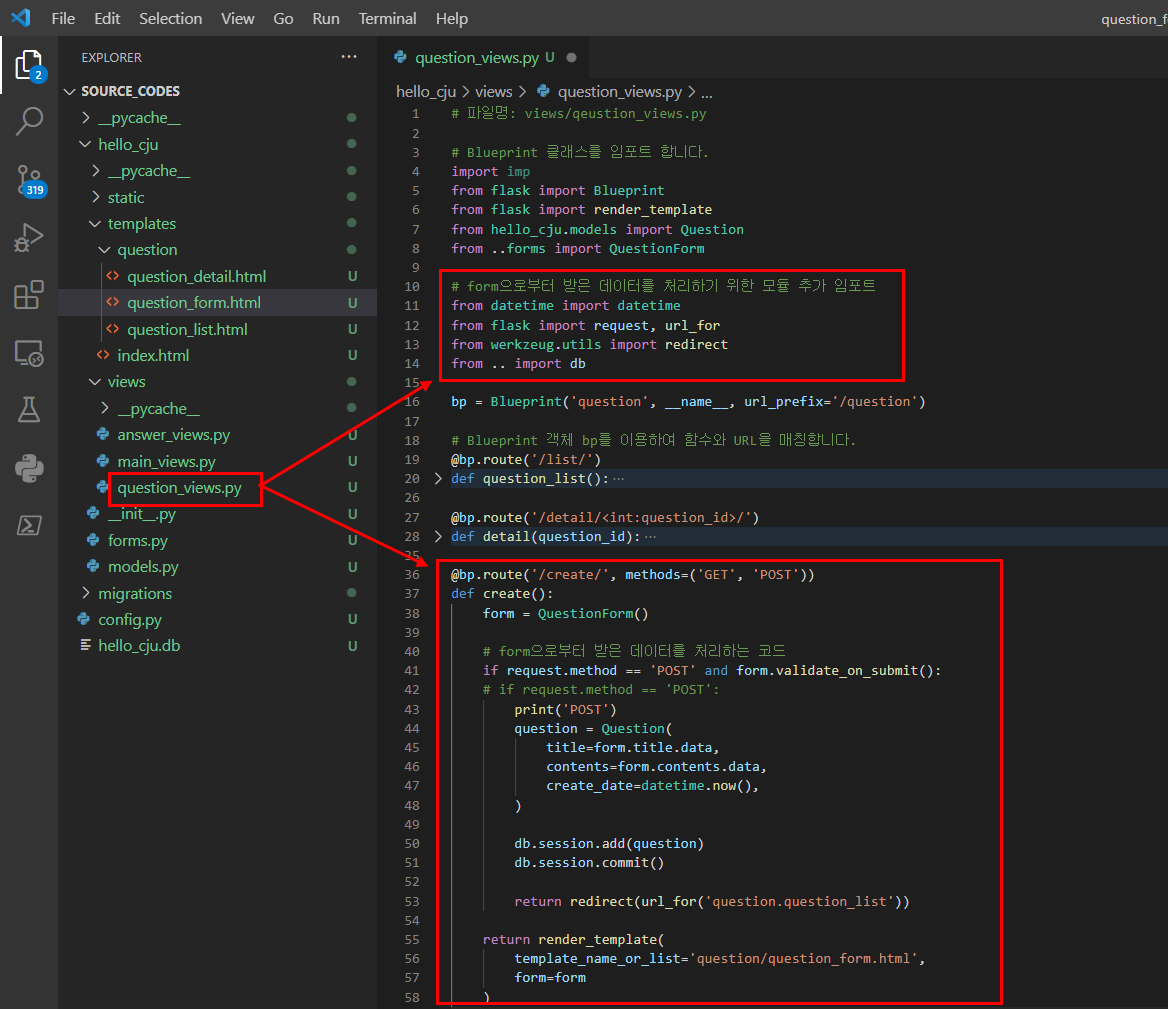1168x1009 pixels.
Task: Collapse the views folder
Action: click(95, 381)
